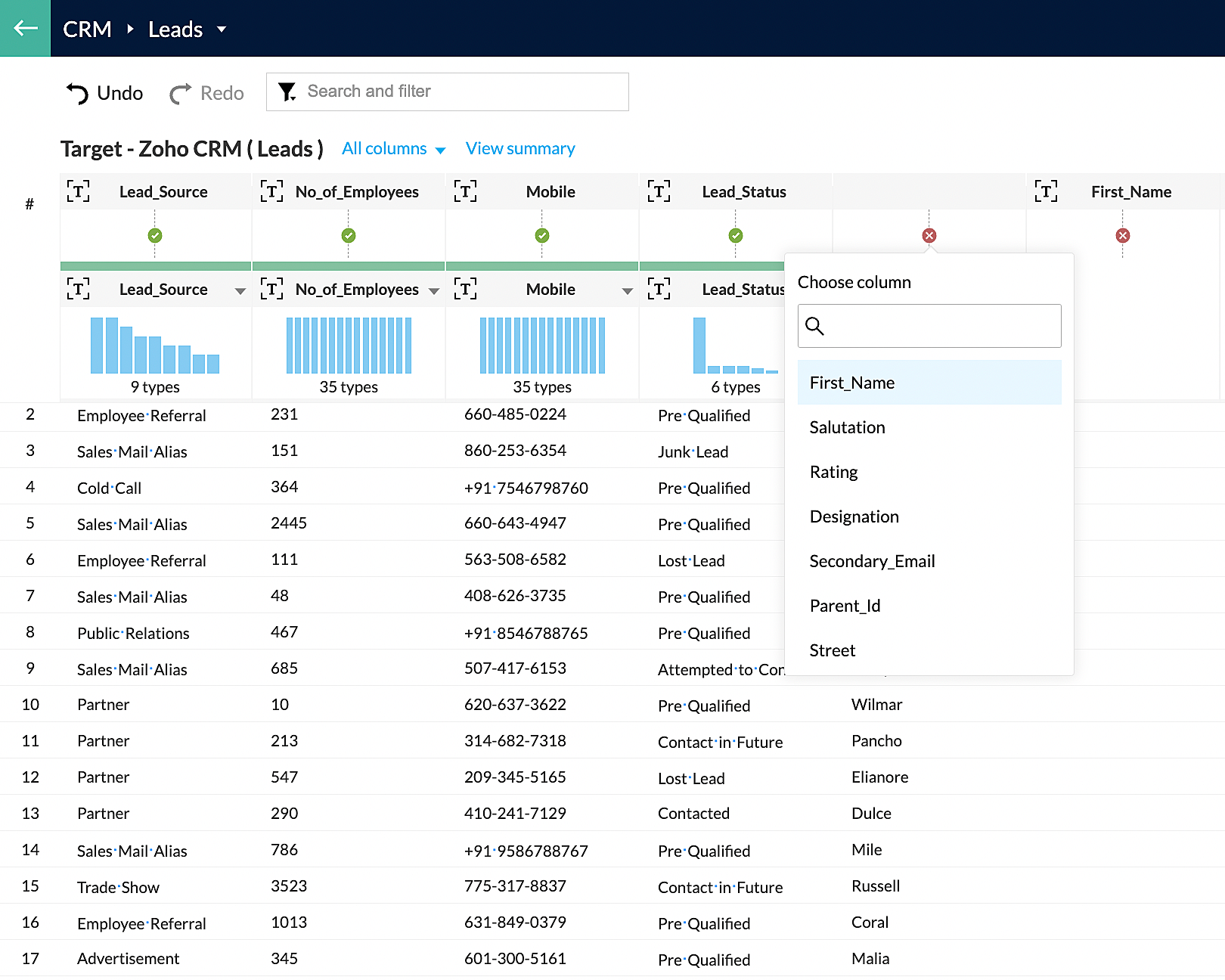Click the CRM breadcrumb link

pos(87,29)
